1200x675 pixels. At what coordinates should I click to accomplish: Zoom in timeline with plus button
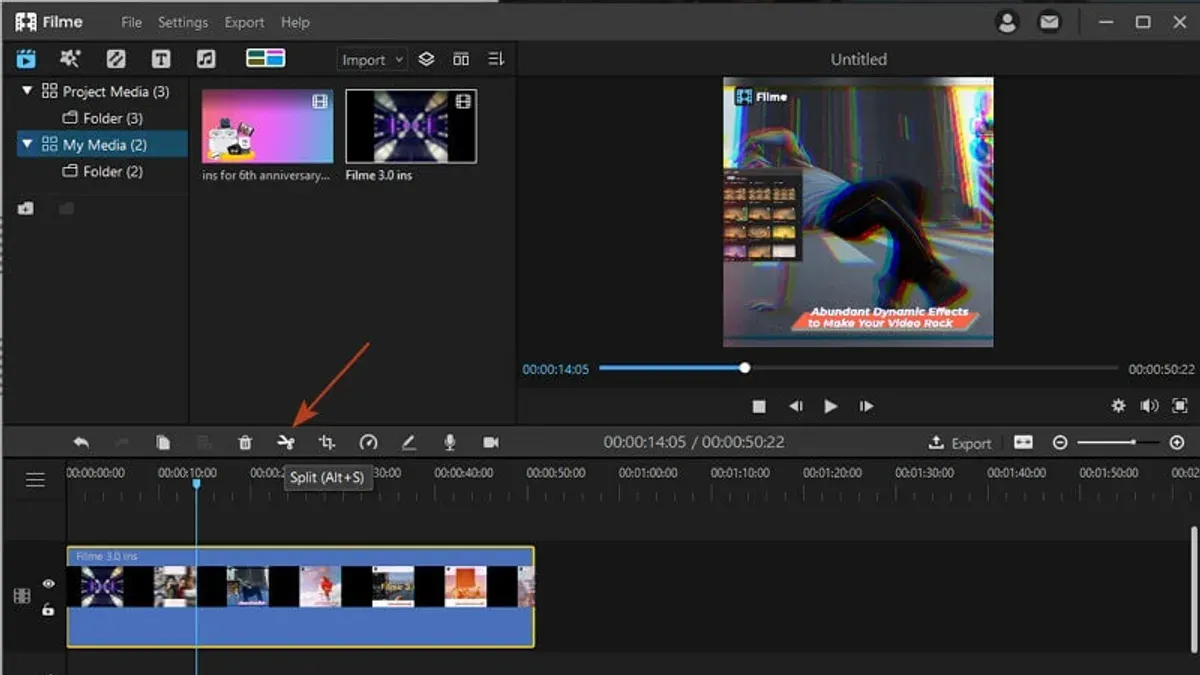pos(1177,442)
